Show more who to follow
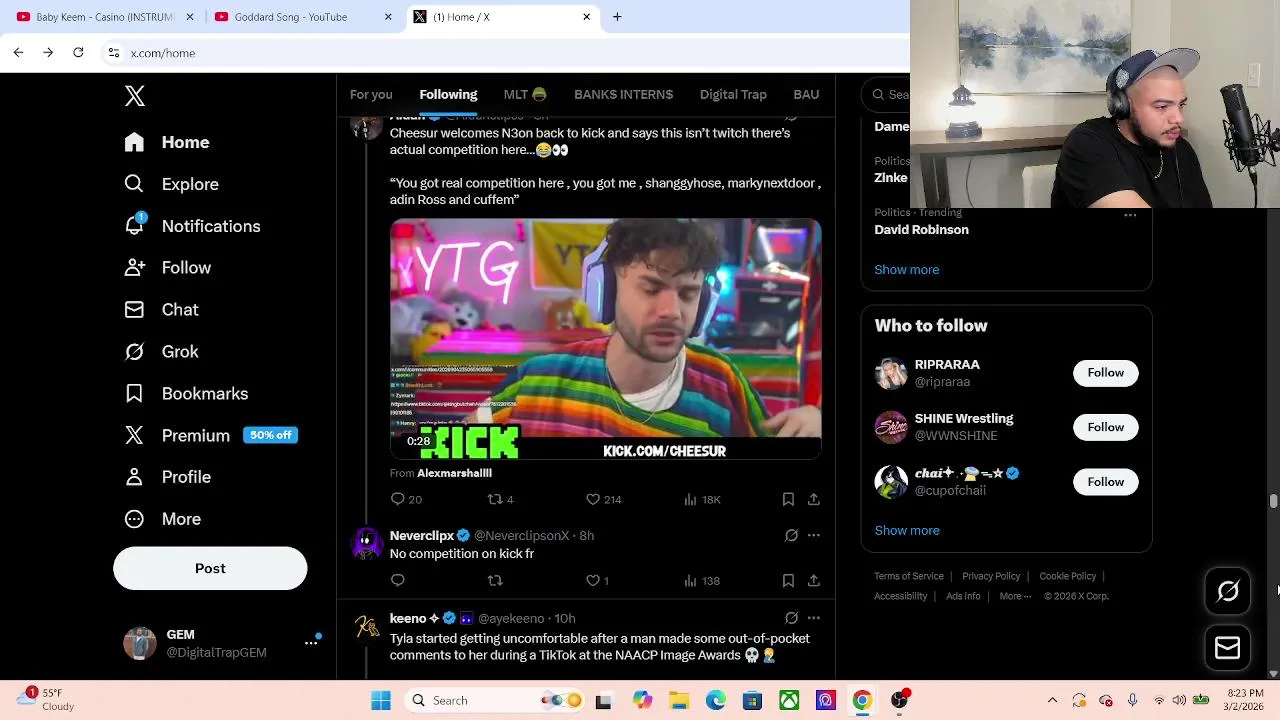1280x720 pixels. (907, 530)
